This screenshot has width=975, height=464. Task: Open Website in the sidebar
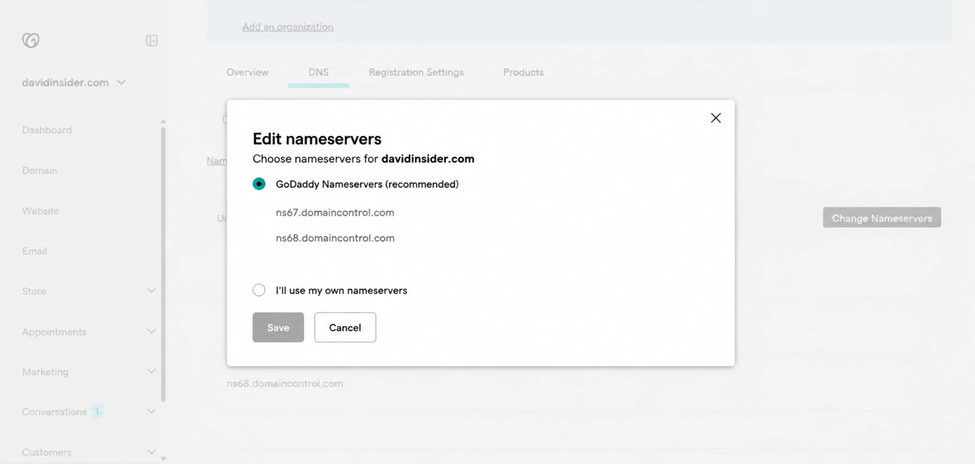point(40,211)
